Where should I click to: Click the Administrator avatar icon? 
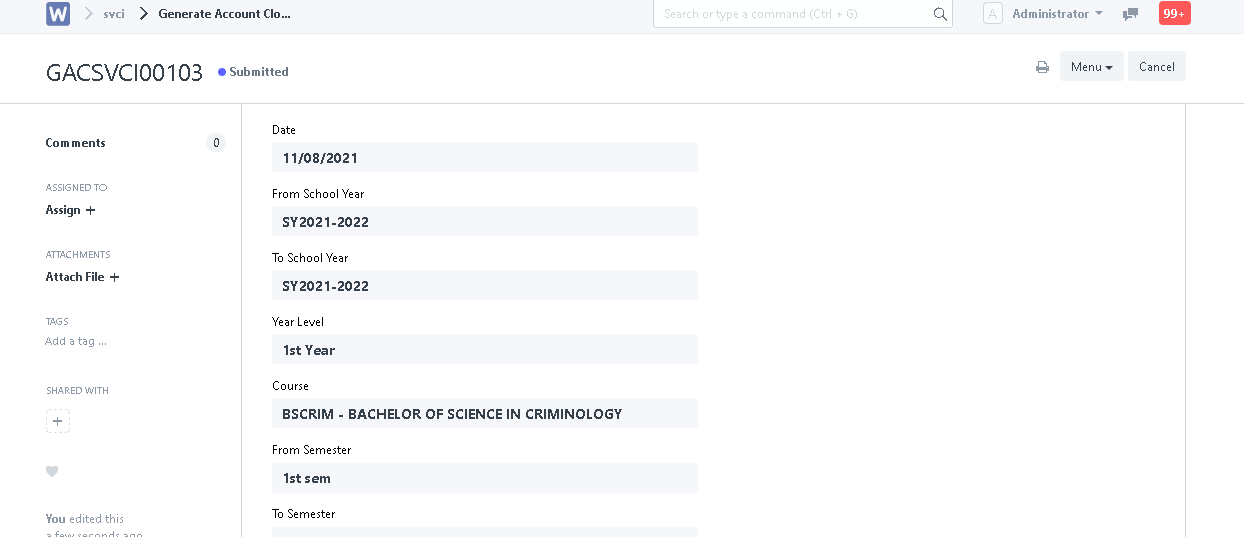click(x=992, y=14)
